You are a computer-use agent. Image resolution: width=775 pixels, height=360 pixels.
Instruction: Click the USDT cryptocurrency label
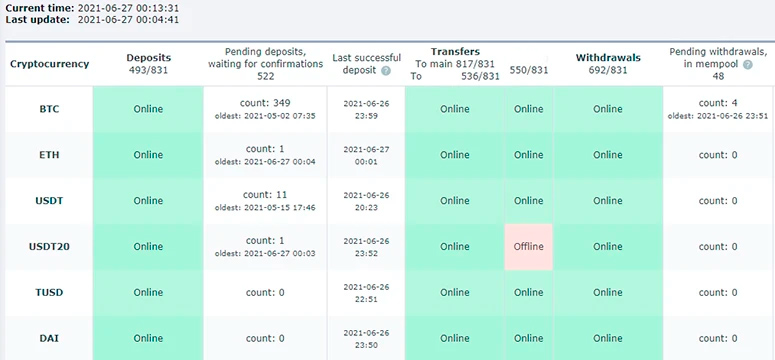(x=49, y=201)
